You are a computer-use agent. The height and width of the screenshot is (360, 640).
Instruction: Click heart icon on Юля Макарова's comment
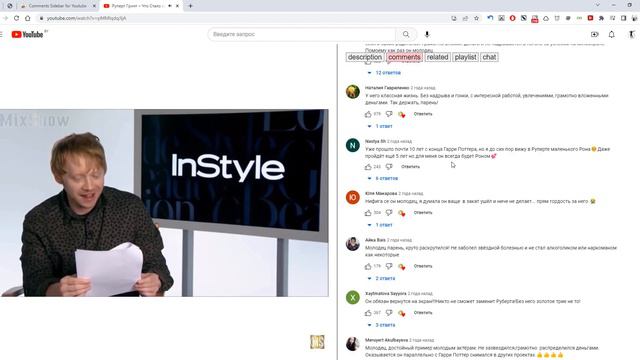402,213
